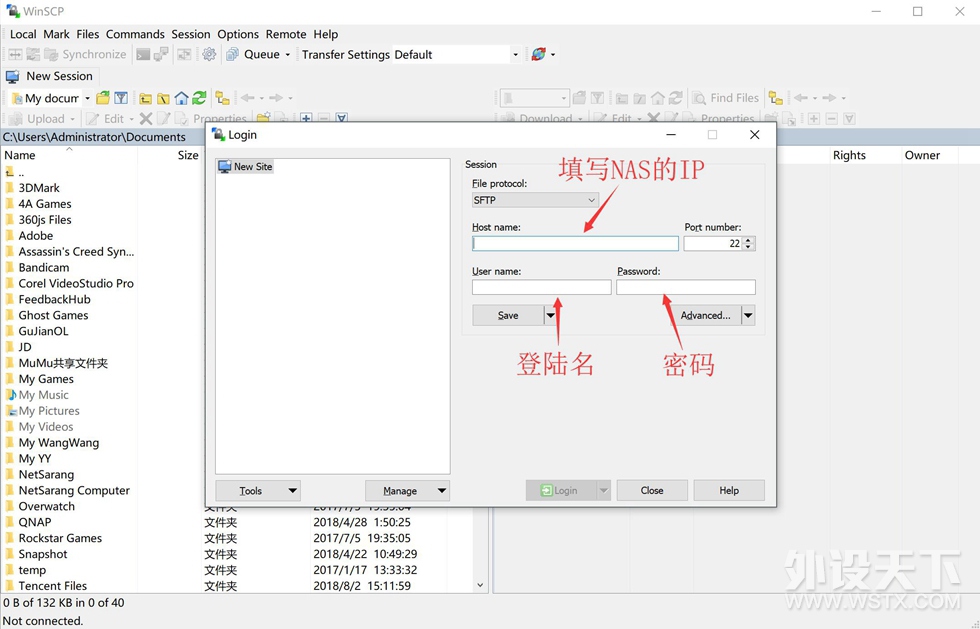
Task: Click the Login button
Action: 561,491
